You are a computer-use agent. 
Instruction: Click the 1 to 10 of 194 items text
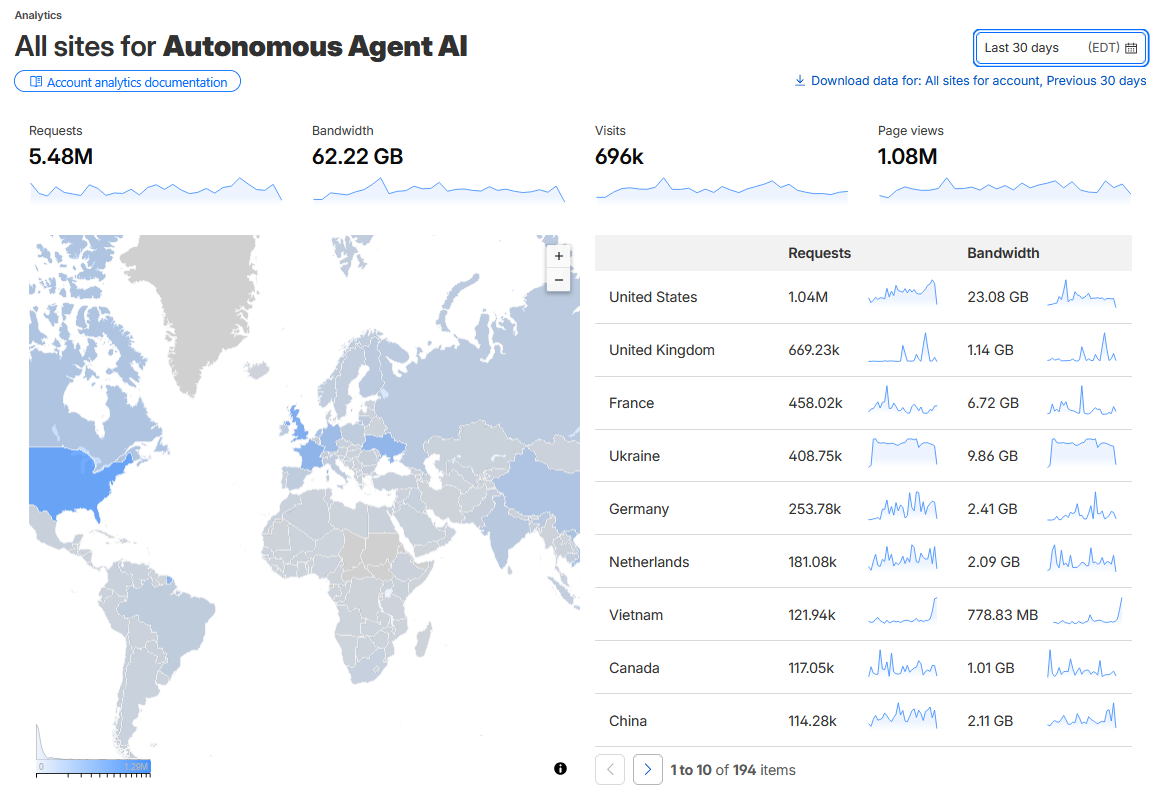tap(732, 770)
